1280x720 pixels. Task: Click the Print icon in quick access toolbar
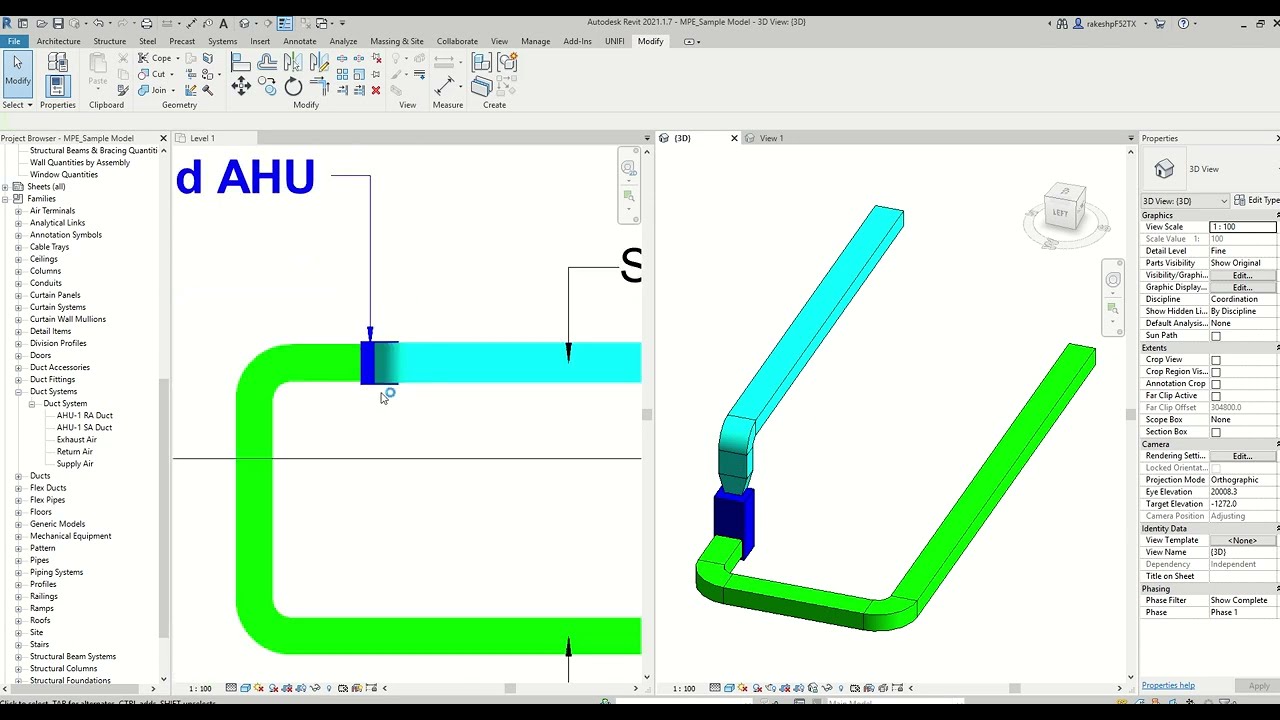click(x=146, y=23)
